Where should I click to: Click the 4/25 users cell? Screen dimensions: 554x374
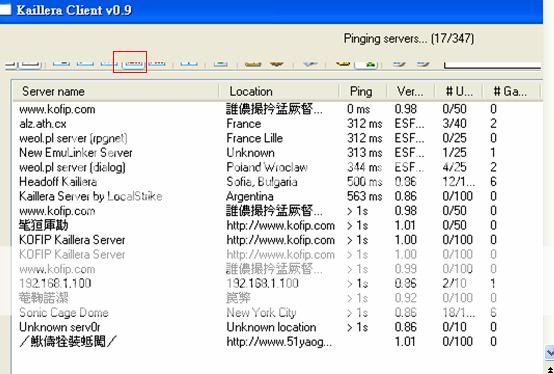[x=454, y=167]
